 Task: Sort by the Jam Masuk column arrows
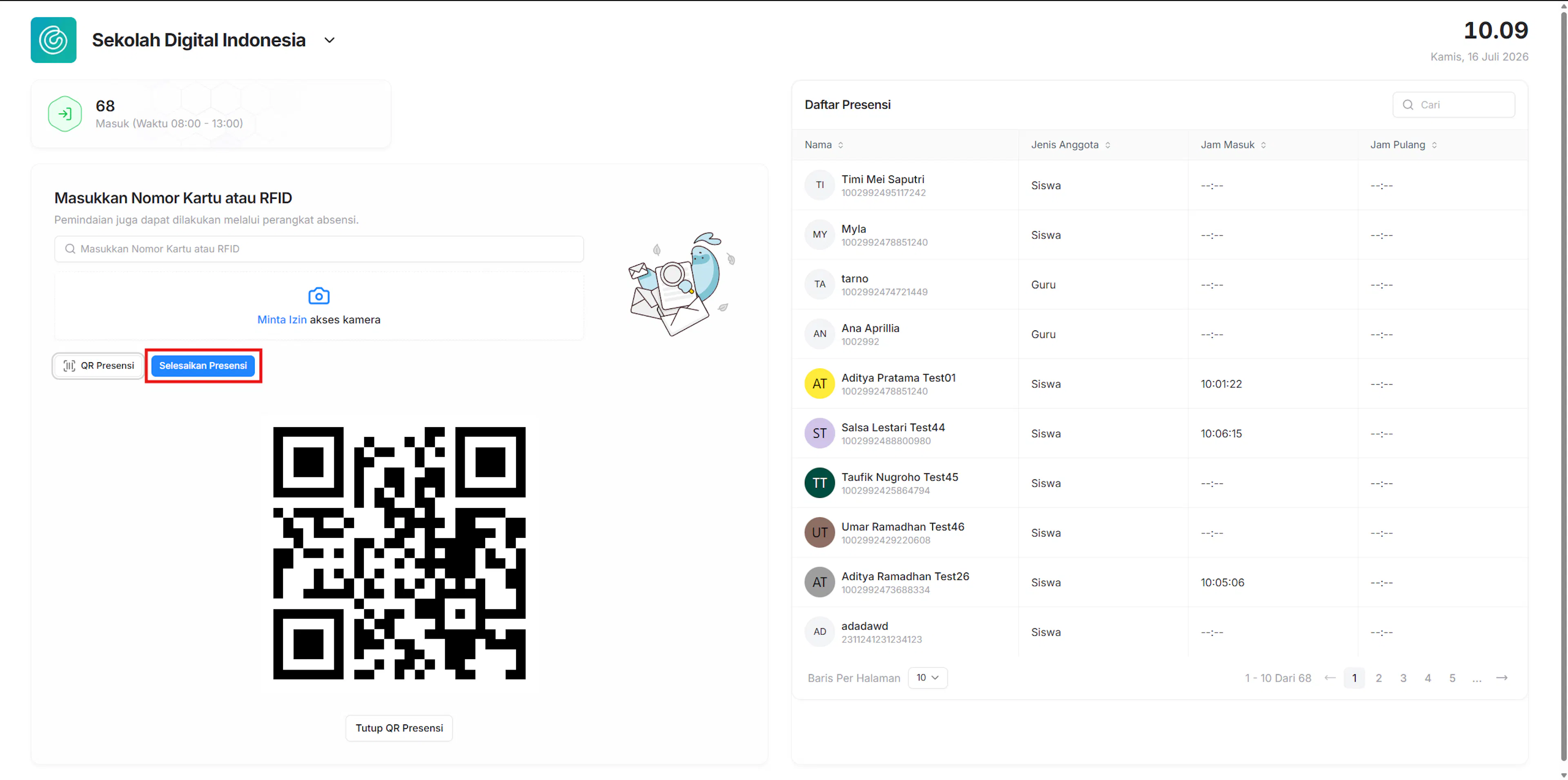pyautogui.click(x=1264, y=145)
